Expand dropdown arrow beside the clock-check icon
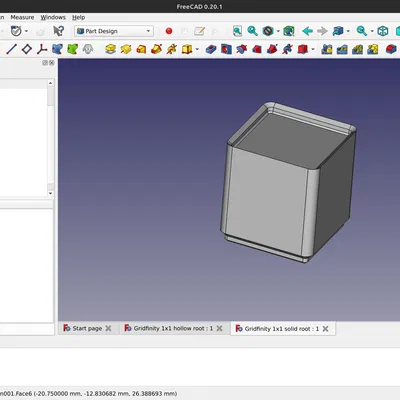 [x=26, y=31]
